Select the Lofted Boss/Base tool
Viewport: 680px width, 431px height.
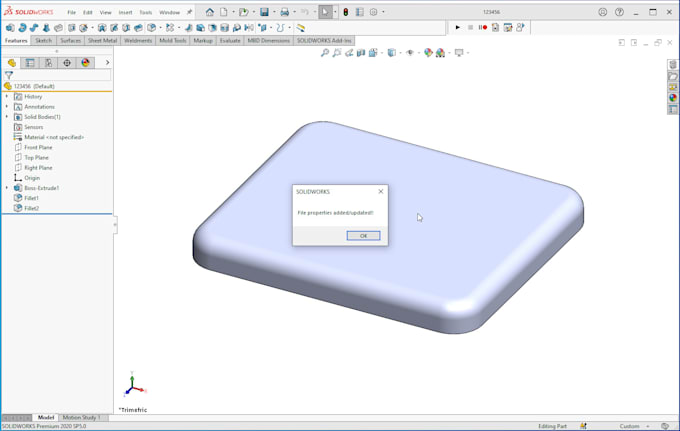[46, 28]
